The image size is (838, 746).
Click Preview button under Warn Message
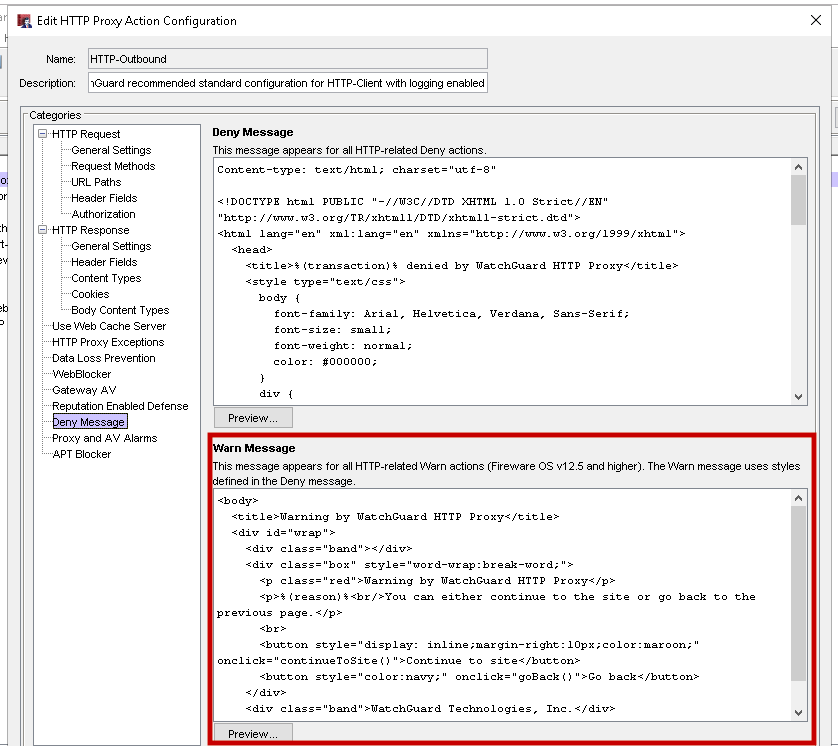click(253, 734)
